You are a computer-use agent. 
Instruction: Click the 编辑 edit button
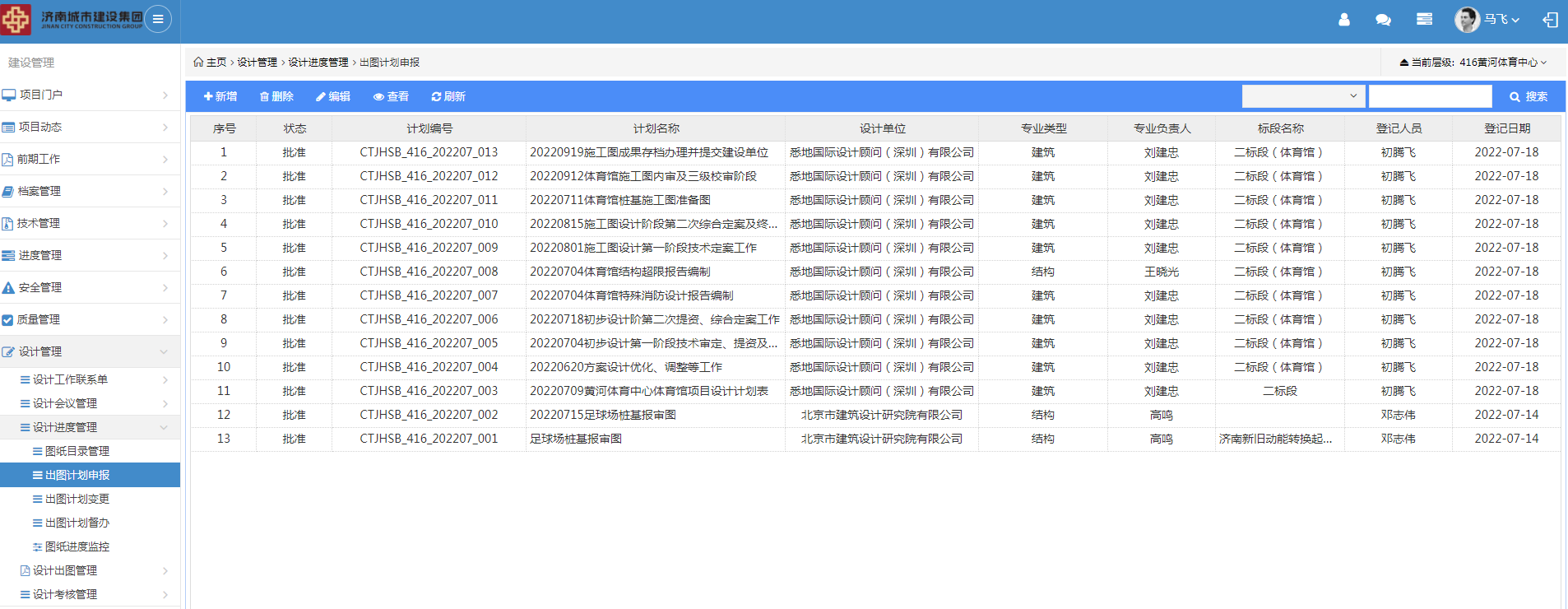[x=333, y=96]
